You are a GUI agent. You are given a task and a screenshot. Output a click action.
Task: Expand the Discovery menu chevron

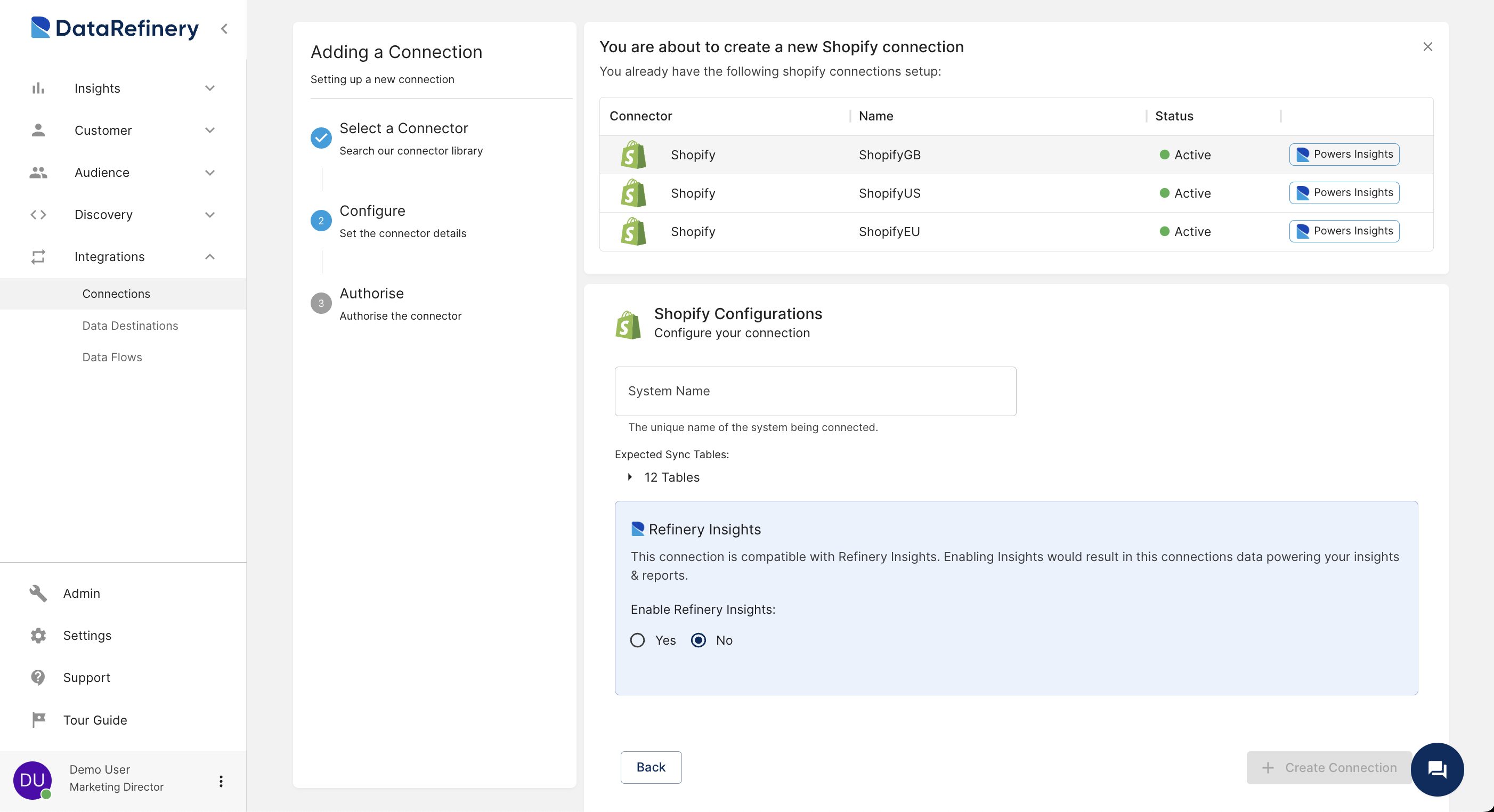click(210, 215)
